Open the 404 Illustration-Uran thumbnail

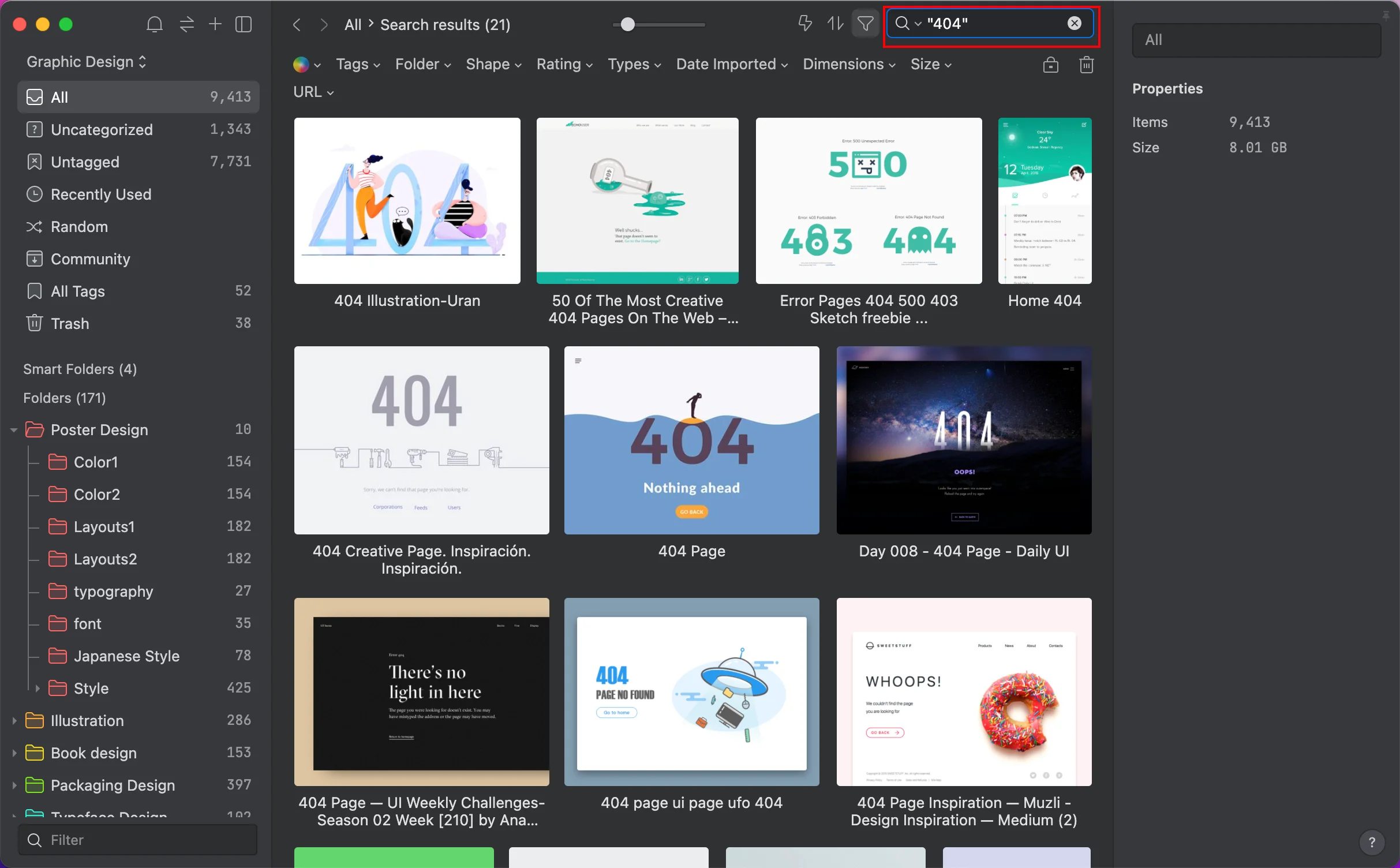[407, 201]
